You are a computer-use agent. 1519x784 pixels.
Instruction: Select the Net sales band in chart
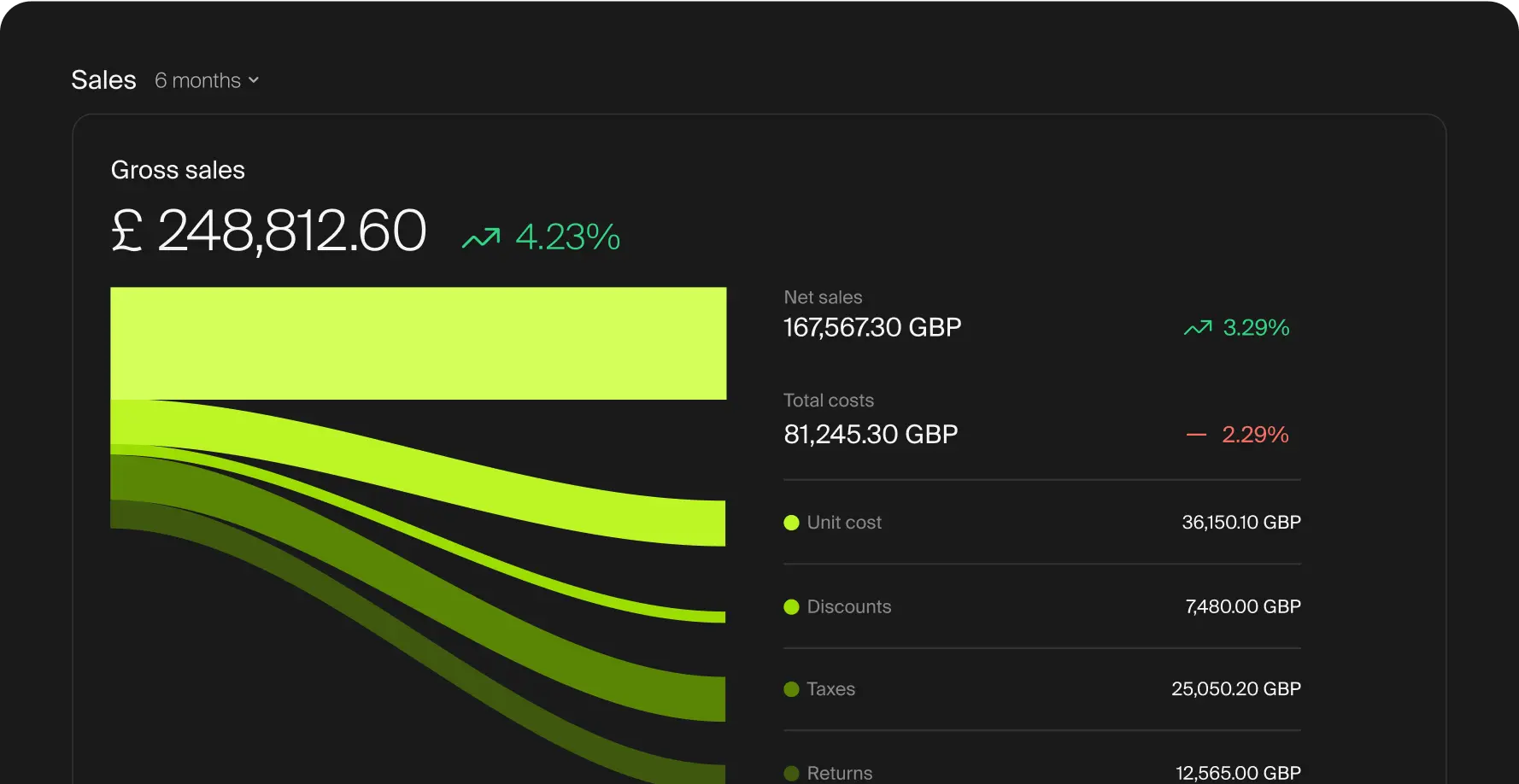pyautogui.click(x=418, y=343)
